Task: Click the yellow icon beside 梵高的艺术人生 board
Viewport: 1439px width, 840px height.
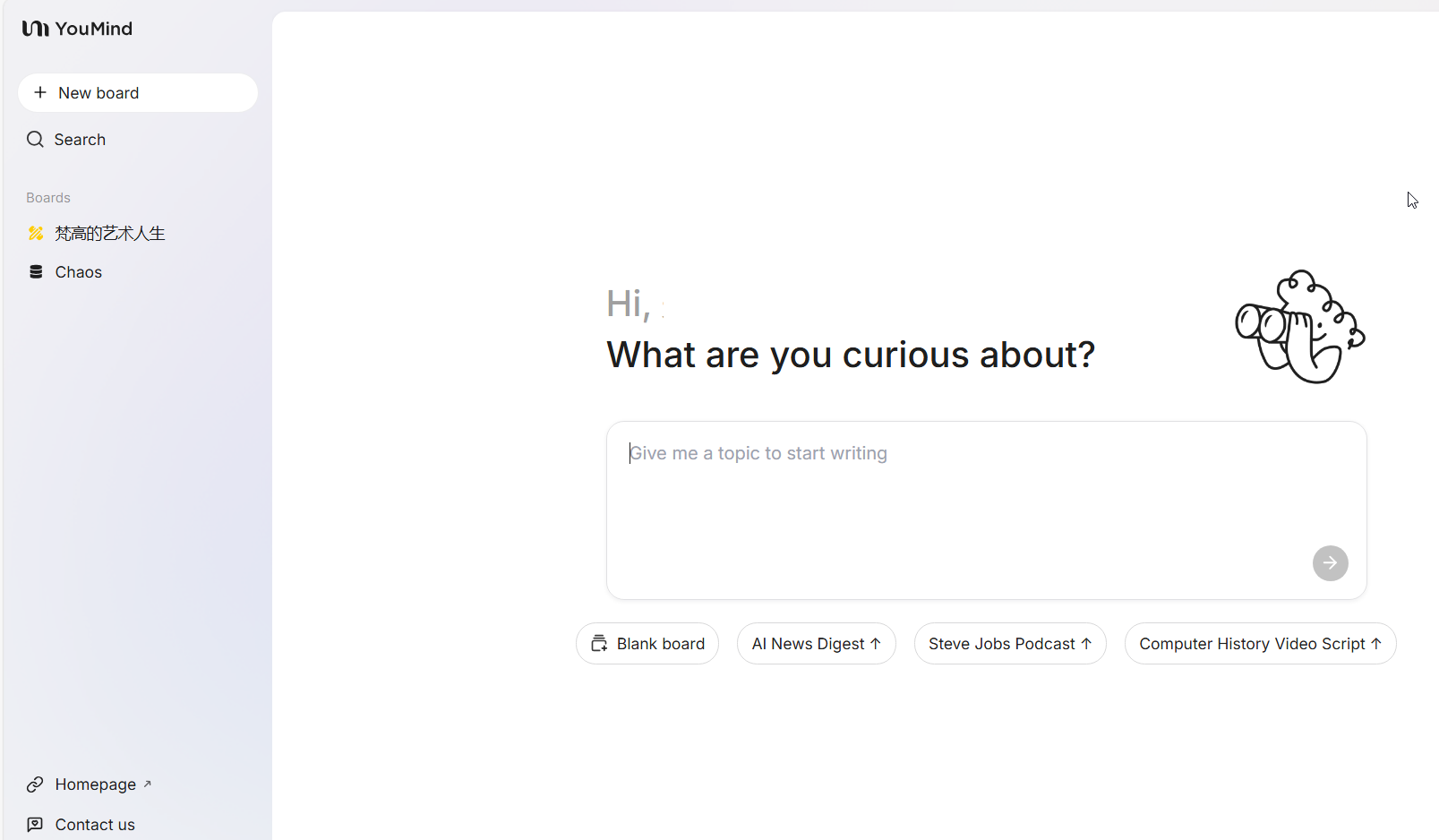Action: click(36, 233)
